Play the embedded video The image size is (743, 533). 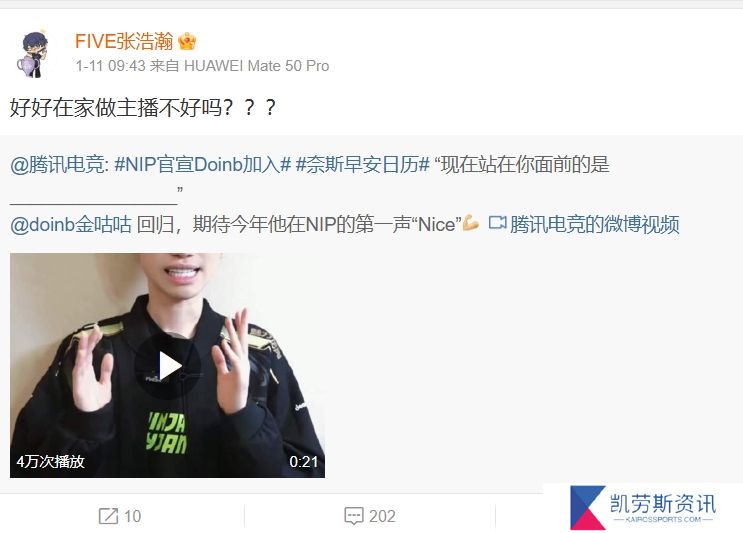coord(168,366)
